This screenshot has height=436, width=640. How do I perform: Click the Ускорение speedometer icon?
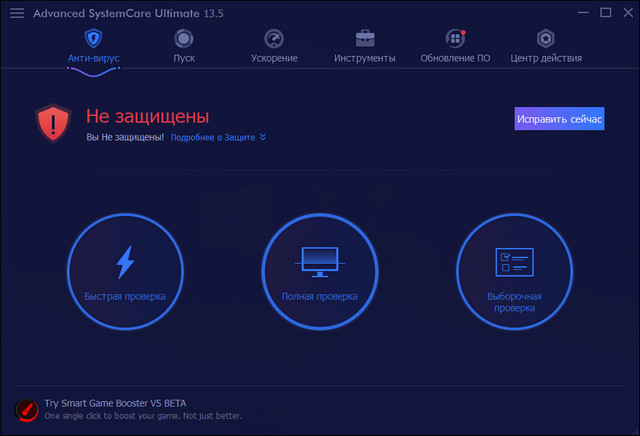tap(274, 38)
